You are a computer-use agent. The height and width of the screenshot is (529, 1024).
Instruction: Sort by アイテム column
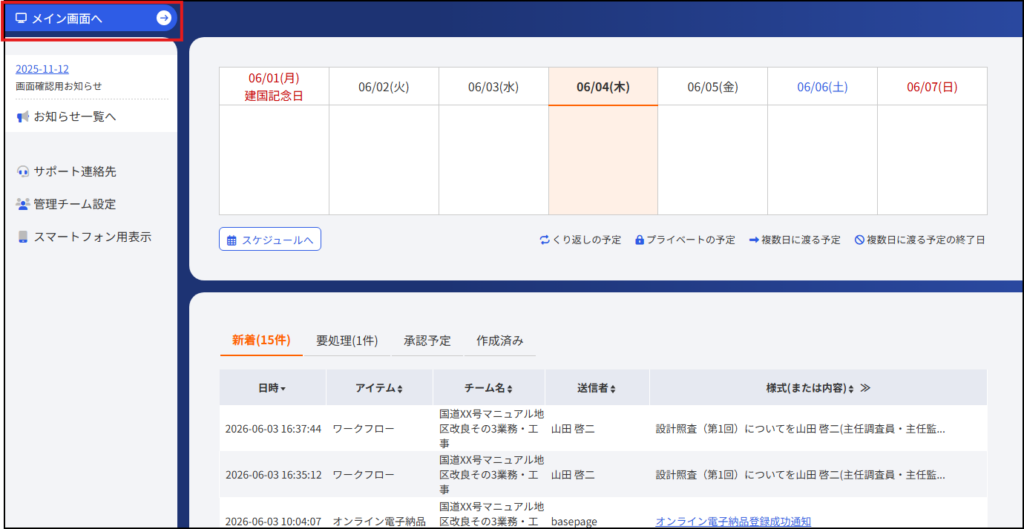point(379,387)
